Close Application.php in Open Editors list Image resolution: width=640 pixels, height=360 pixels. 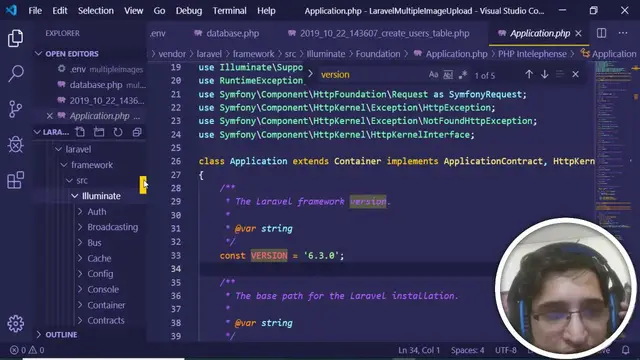click(x=49, y=116)
